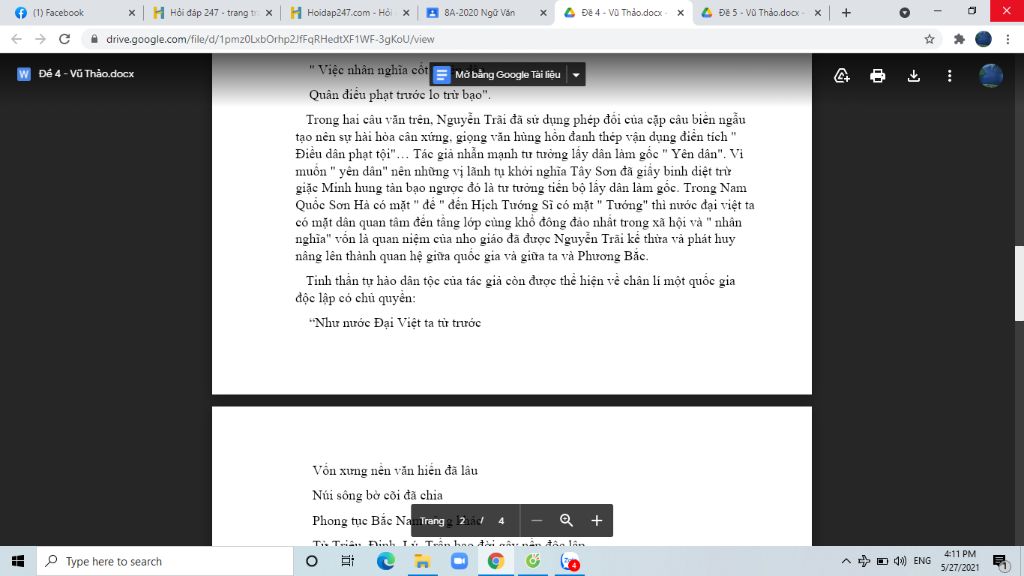Add shortcut to Drive icon

point(842,75)
